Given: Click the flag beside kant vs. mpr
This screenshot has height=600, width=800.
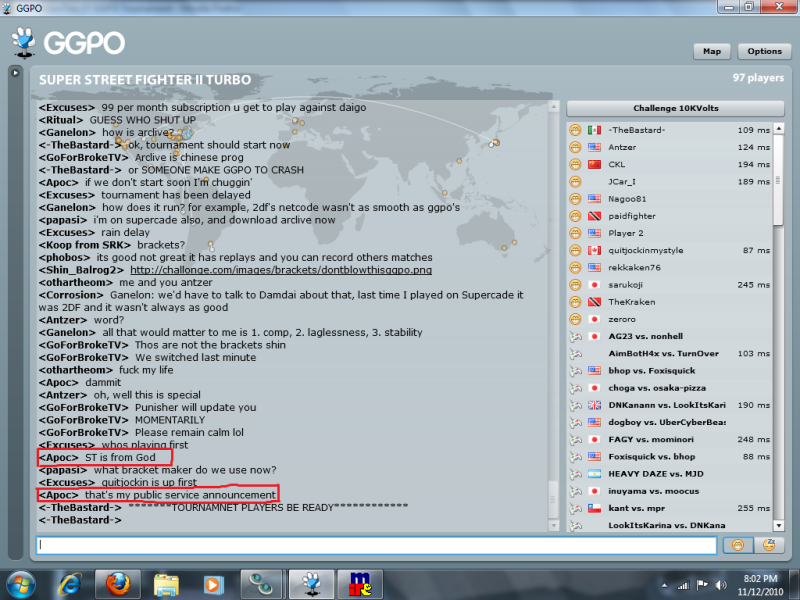Looking at the screenshot, I should coord(594,508).
